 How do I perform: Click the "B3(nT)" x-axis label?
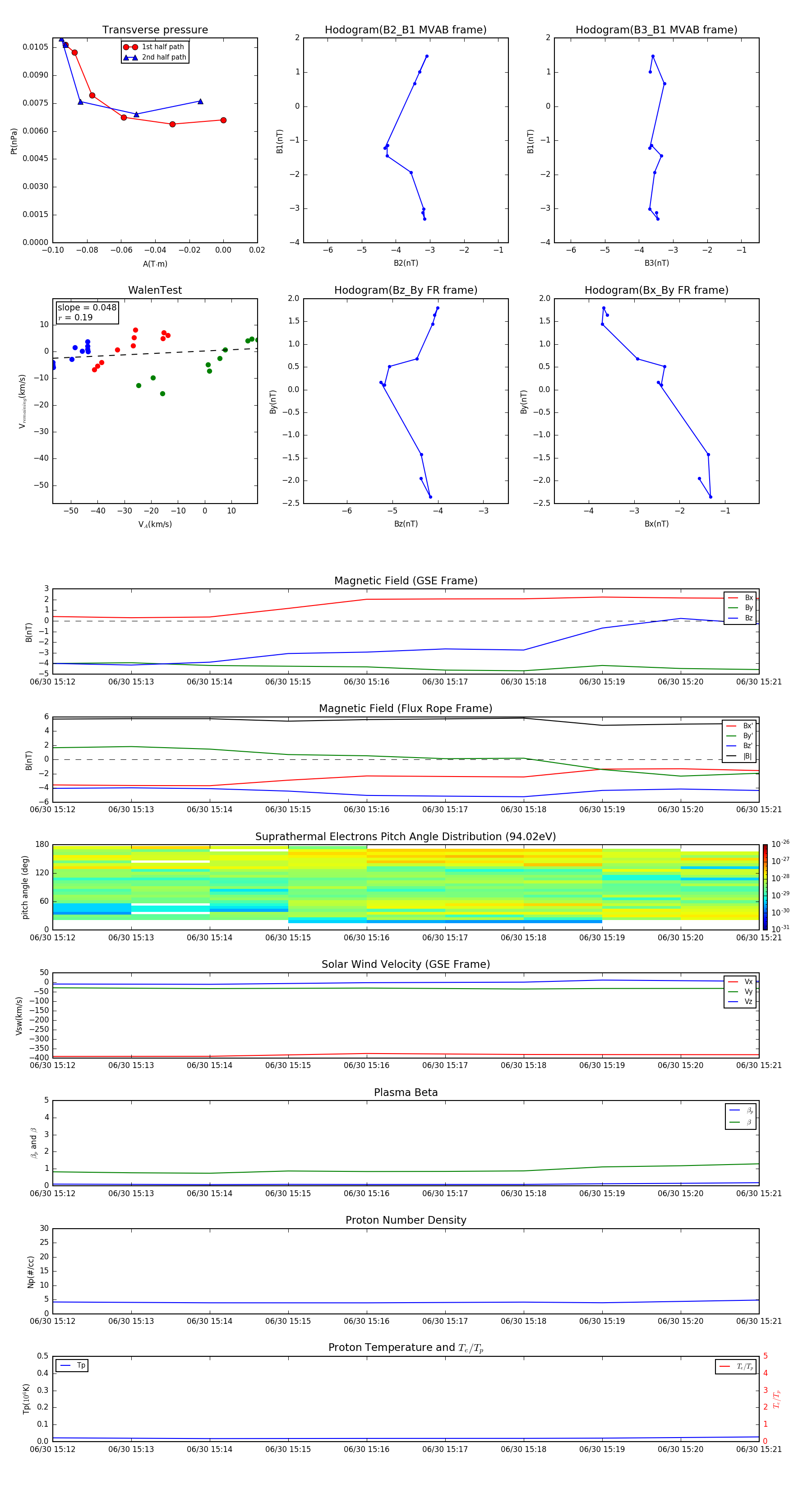pos(656,263)
